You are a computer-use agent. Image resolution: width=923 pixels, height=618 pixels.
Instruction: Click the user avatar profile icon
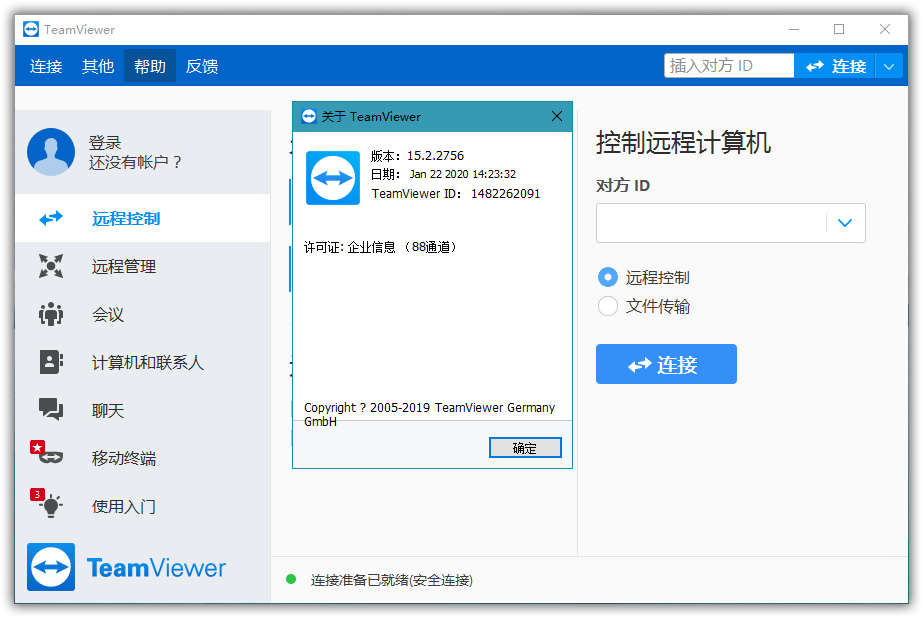click(x=51, y=152)
